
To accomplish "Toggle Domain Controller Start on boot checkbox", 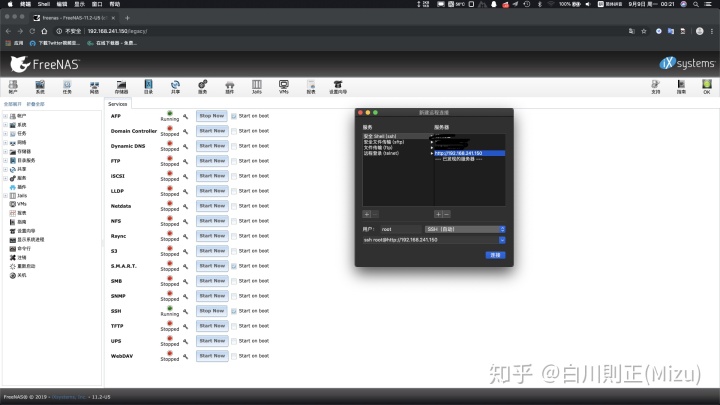I will pyautogui.click(x=234, y=131).
